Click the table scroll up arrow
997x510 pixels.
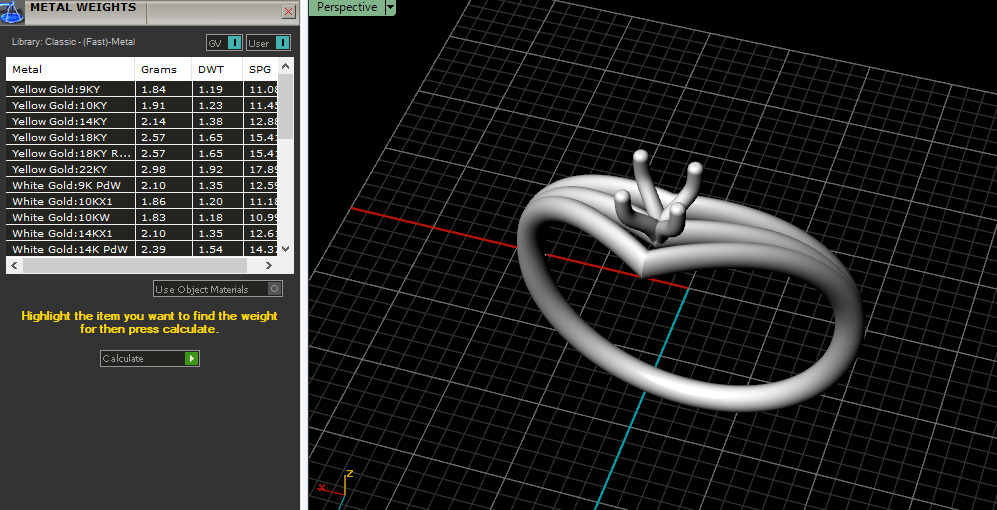coord(285,65)
